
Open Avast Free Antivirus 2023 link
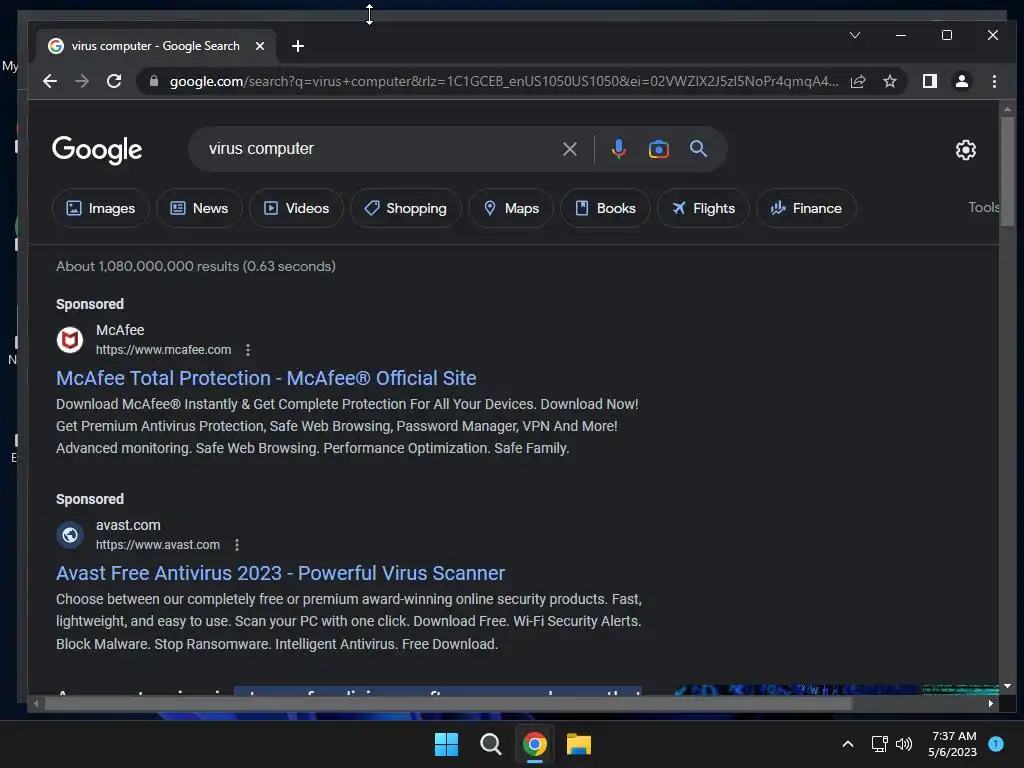click(x=280, y=573)
